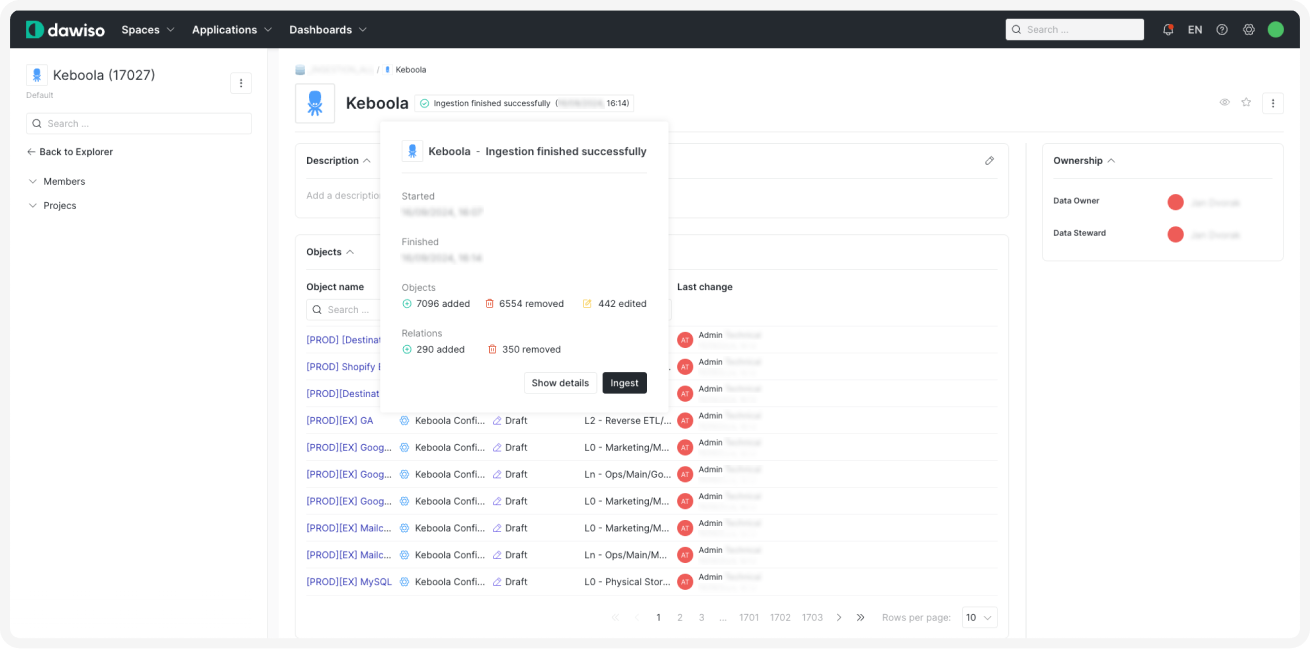Star the Keboola item as favorite
The image size is (1310, 649).
click(x=1246, y=102)
